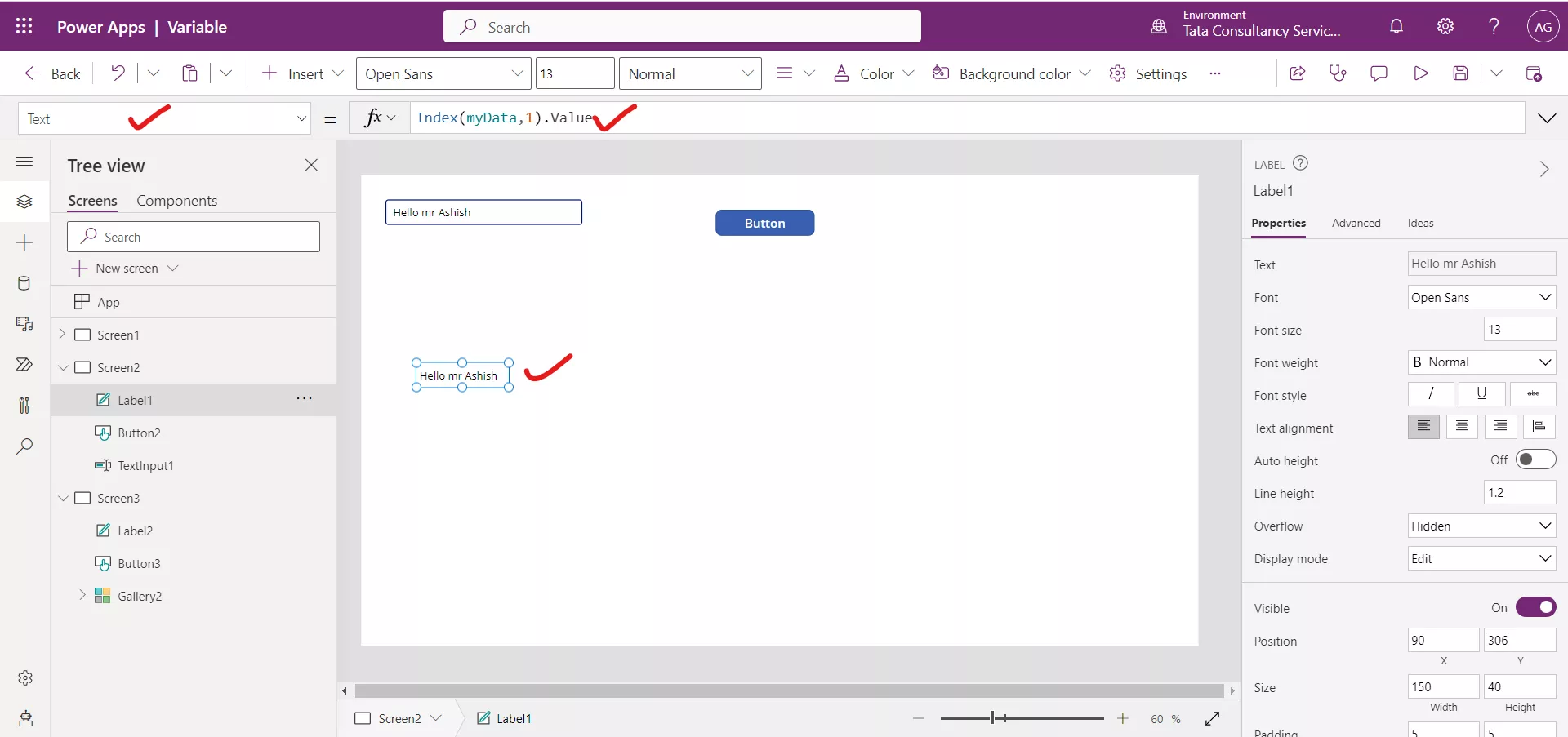Expand the Gallery2 tree node
Viewport: 1568px width, 737px height.
82,596
